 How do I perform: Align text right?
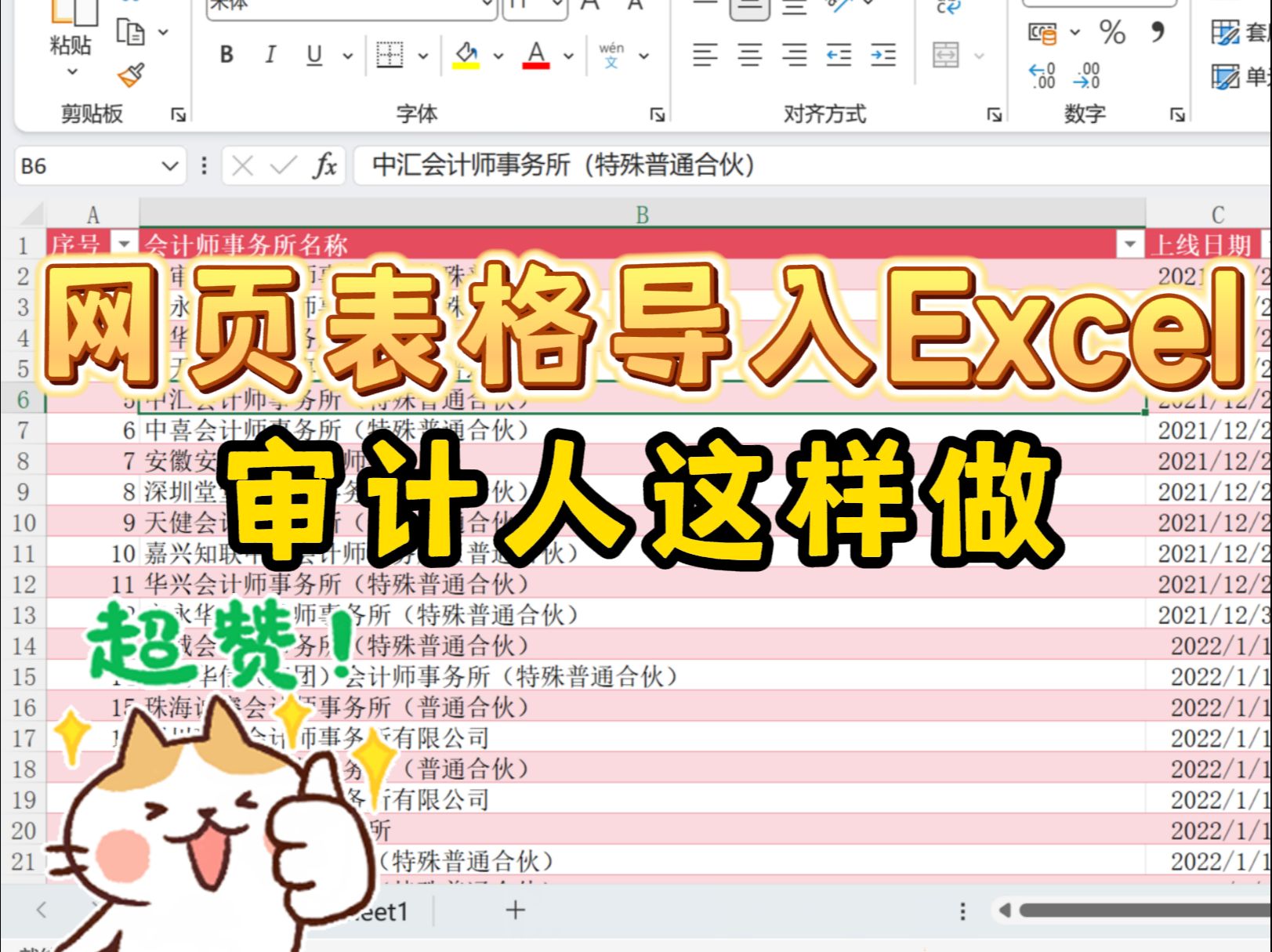794,55
